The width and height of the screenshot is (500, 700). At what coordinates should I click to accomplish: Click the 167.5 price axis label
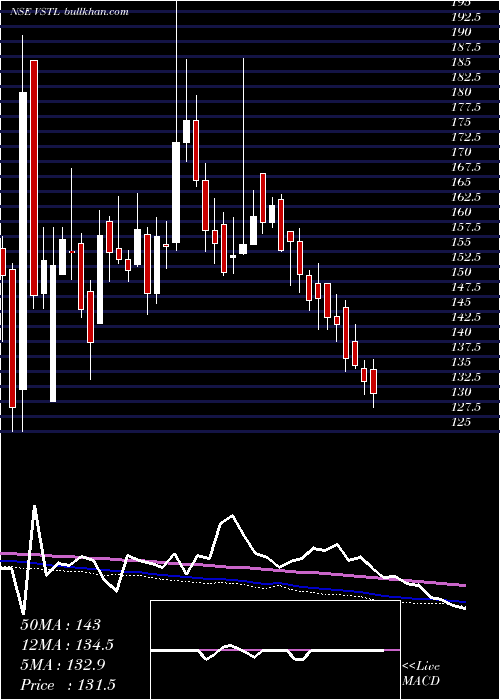(466, 167)
